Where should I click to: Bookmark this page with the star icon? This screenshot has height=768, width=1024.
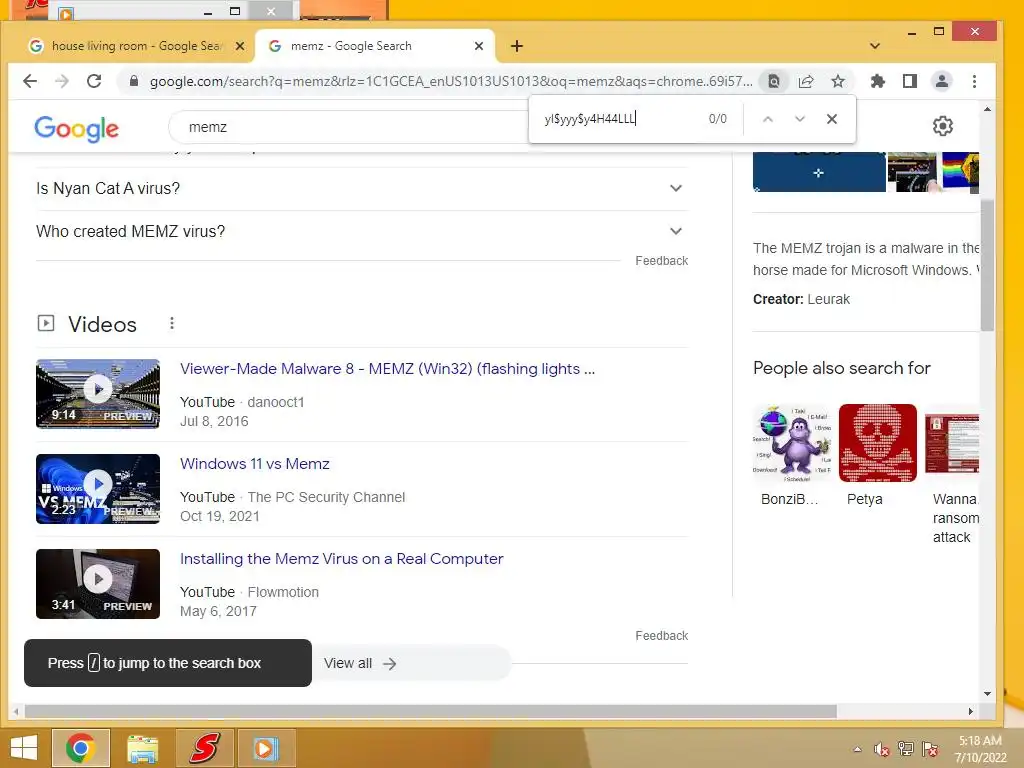click(838, 81)
